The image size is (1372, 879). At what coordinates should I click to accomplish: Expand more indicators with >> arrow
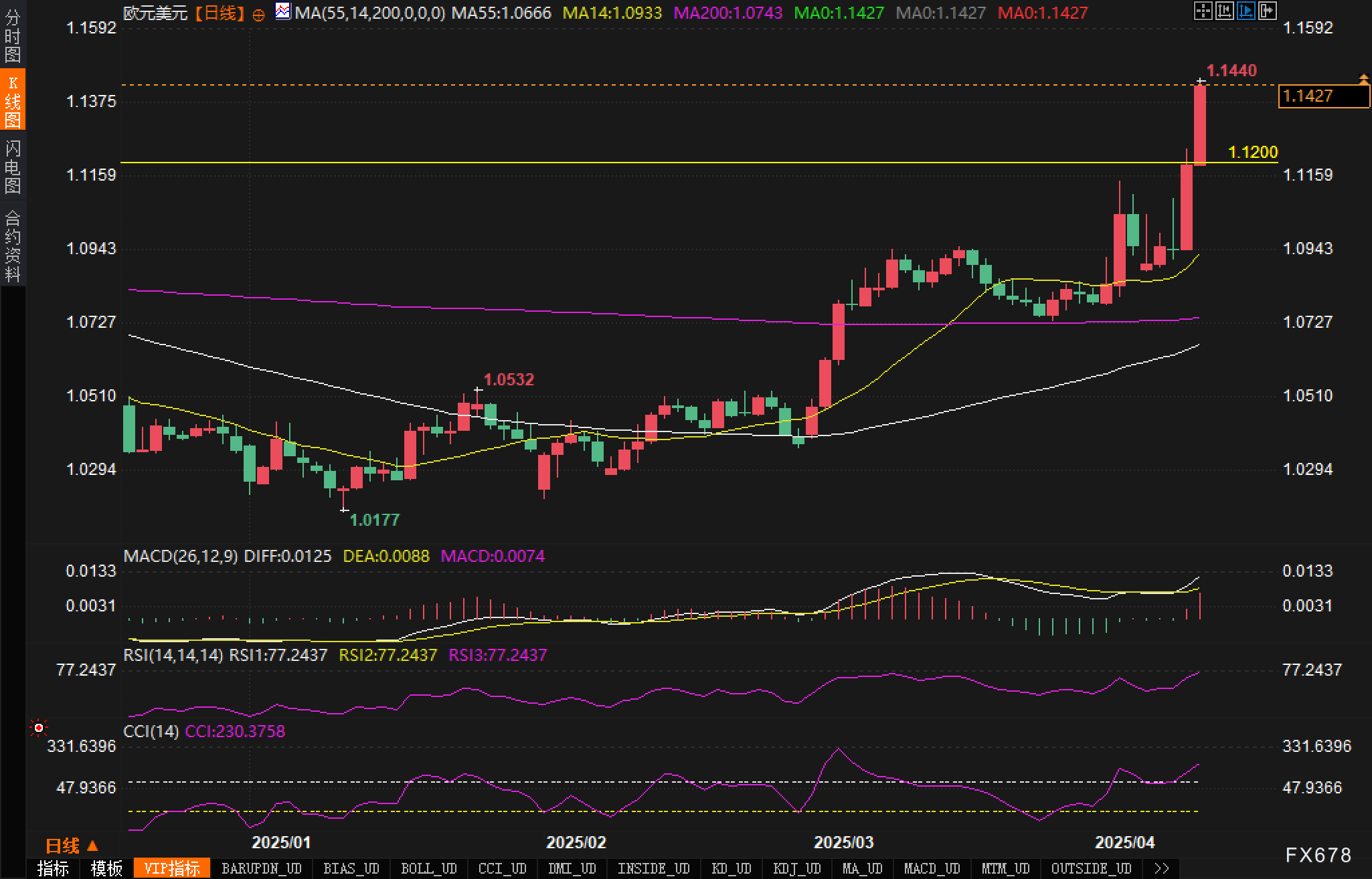1162,868
